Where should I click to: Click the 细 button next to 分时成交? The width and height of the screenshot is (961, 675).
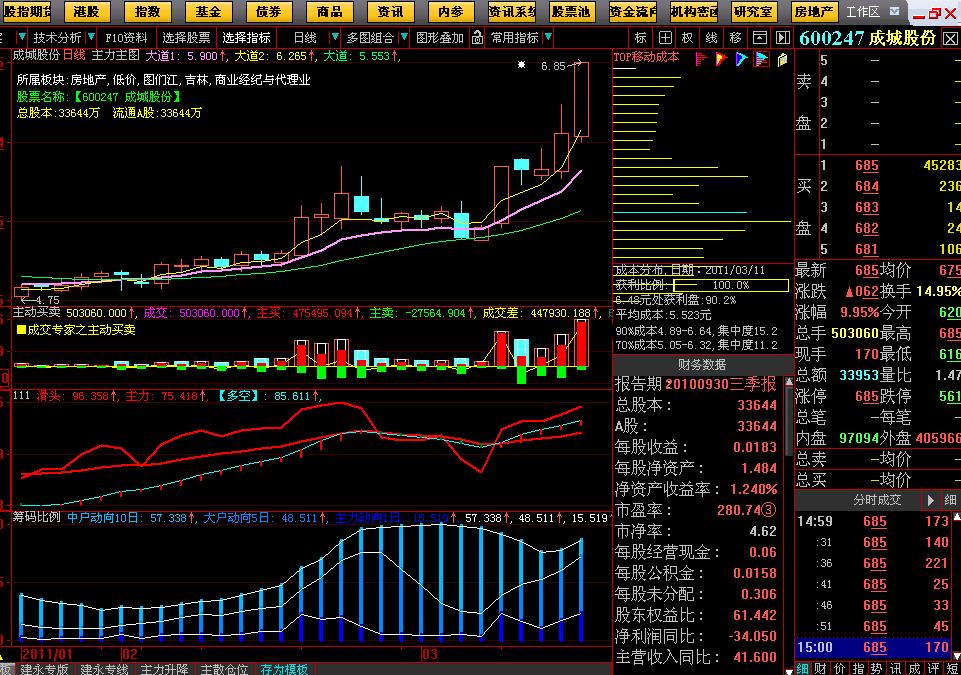tap(950, 500)
